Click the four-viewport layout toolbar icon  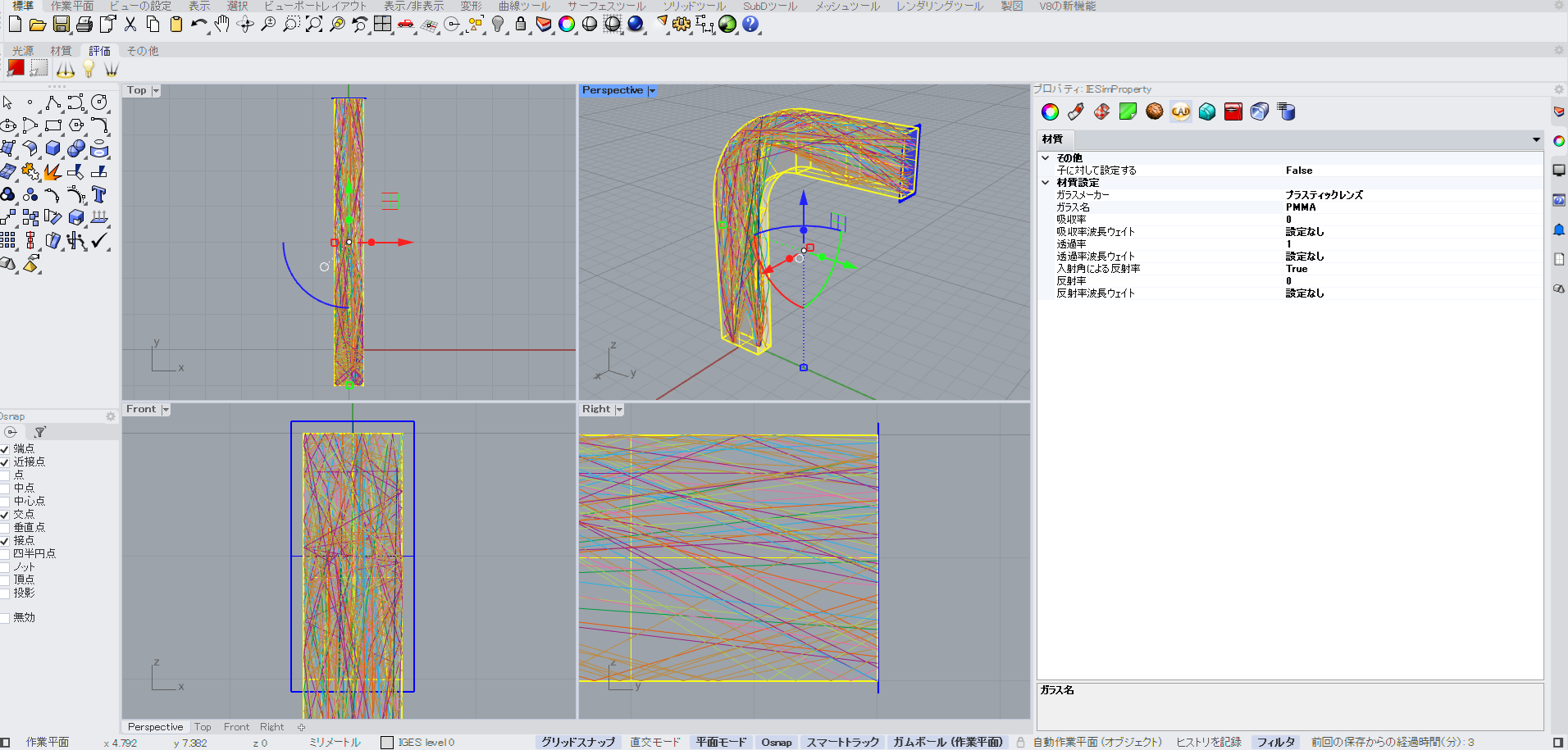tap(382, 25)
